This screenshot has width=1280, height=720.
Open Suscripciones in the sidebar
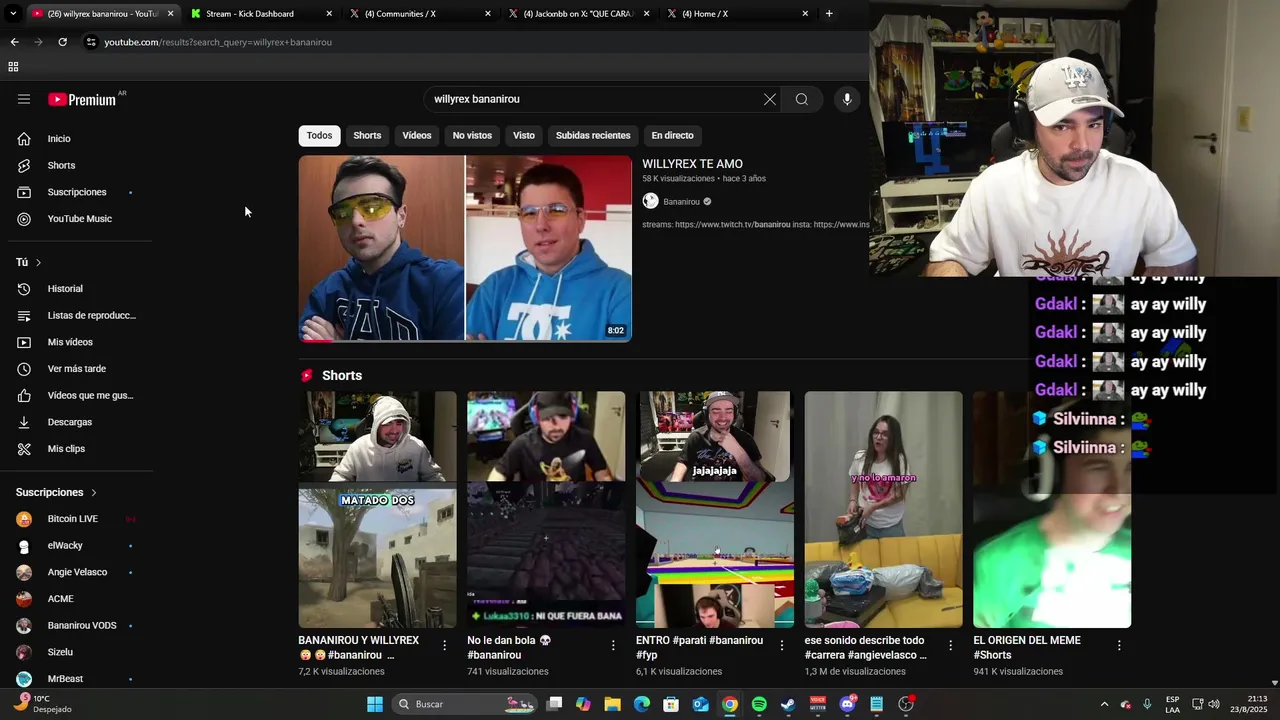click(x=76, y=192)
